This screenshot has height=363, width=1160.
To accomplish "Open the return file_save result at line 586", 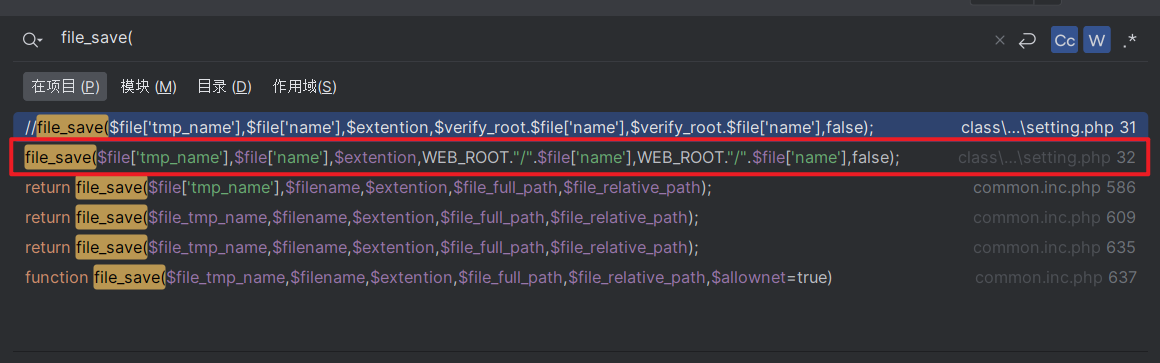I will point(580,188).
